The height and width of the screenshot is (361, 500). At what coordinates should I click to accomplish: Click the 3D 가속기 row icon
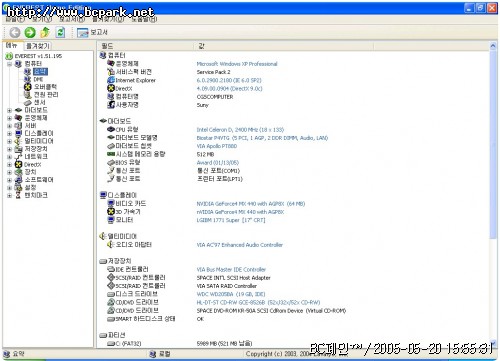[111, 212]
